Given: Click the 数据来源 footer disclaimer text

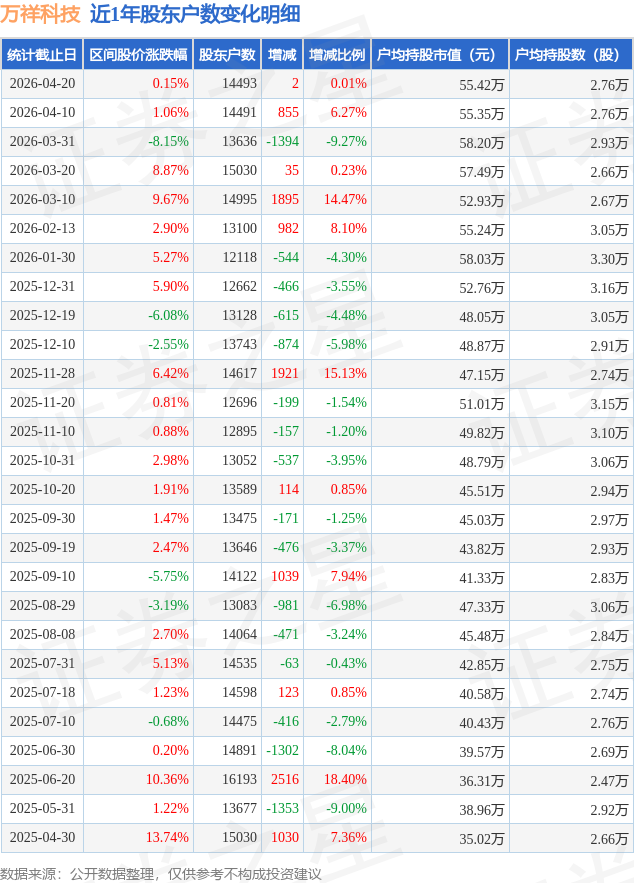Looking at the screenshot, I should [161, 873].
